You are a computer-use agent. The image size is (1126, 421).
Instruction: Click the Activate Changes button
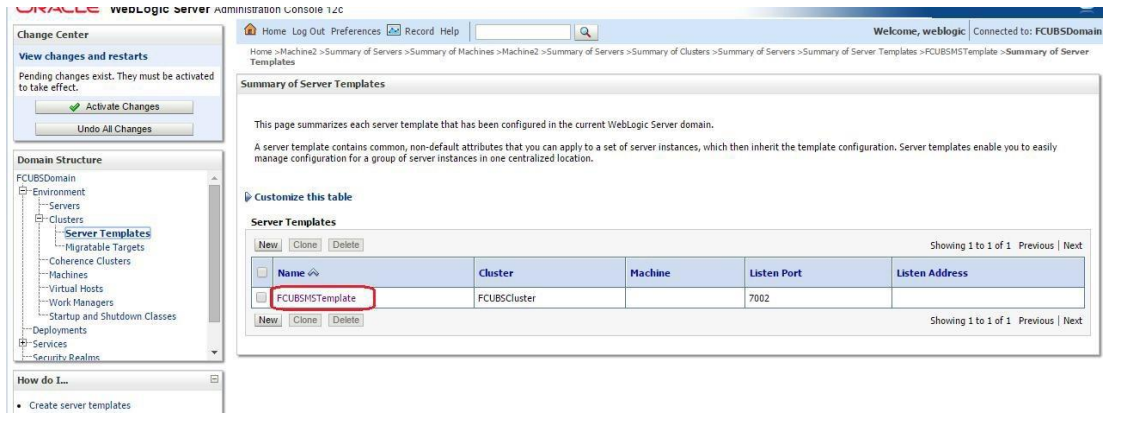(x=114, y=107)
